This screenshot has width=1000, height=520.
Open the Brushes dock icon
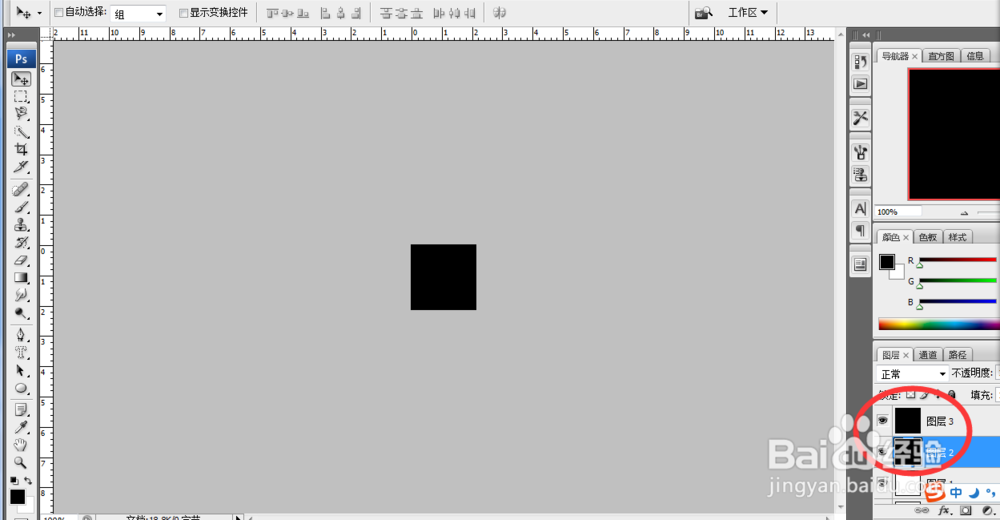(x=860, y=152)
